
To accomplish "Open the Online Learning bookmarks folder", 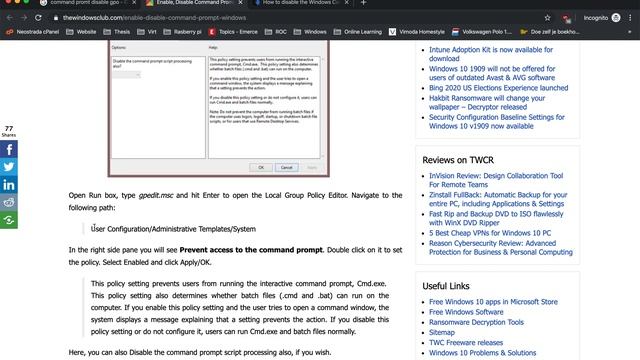I will (358, 32).
